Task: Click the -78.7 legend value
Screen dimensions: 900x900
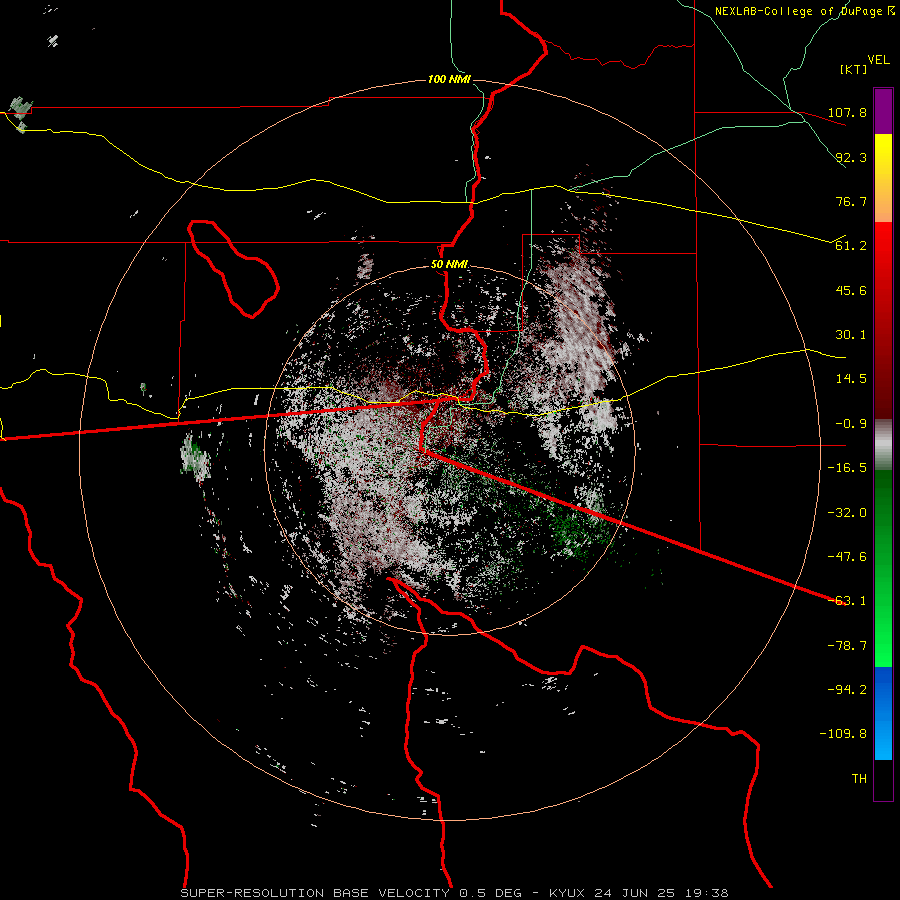Action: (847, 646)
